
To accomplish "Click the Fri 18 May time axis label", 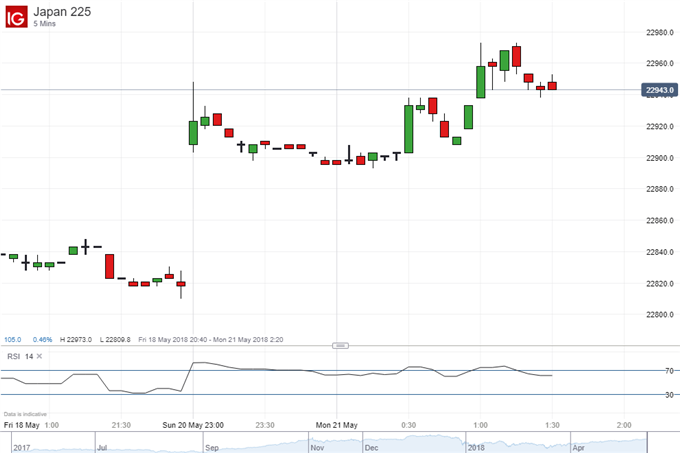I will point(22,425).
